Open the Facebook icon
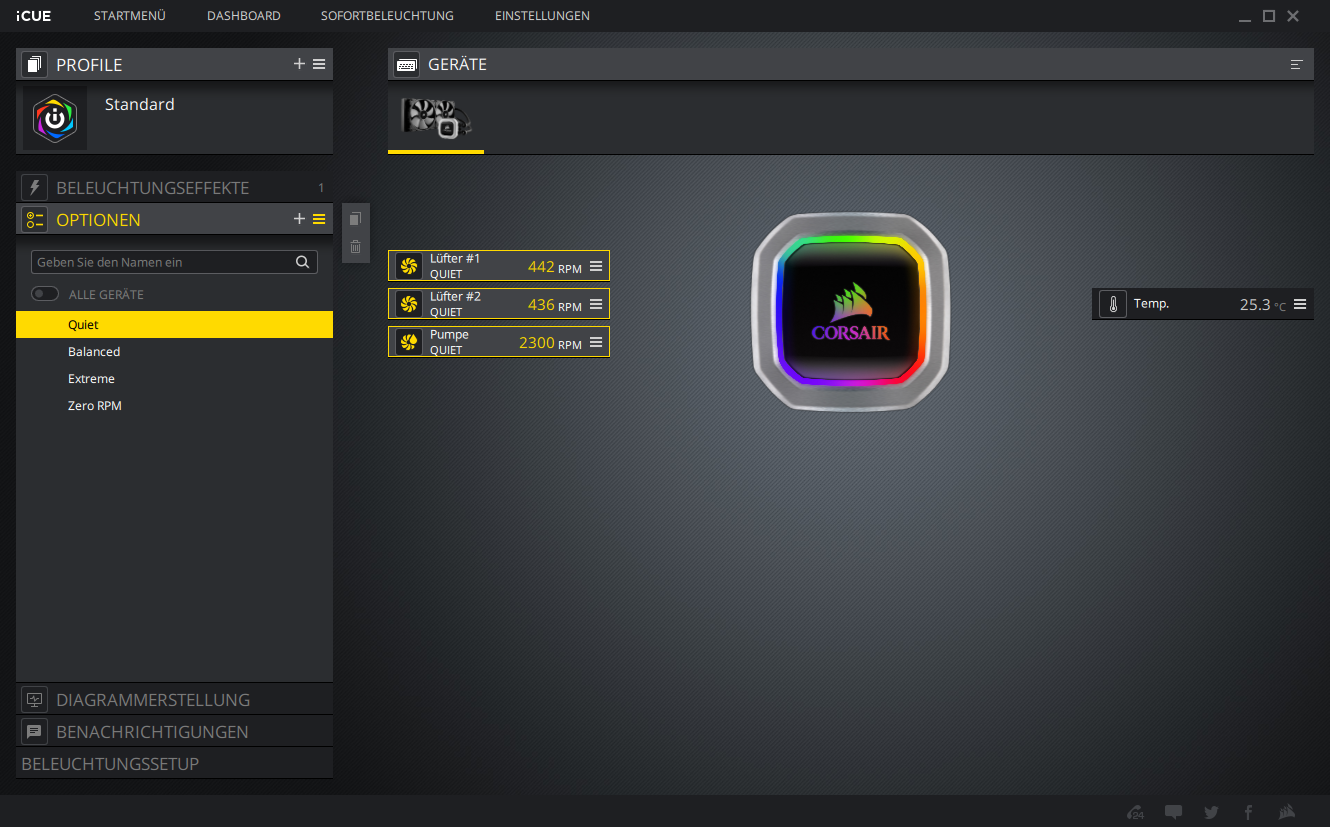The height and width of the screenshot is (827, 1330). coord(1248,812)
